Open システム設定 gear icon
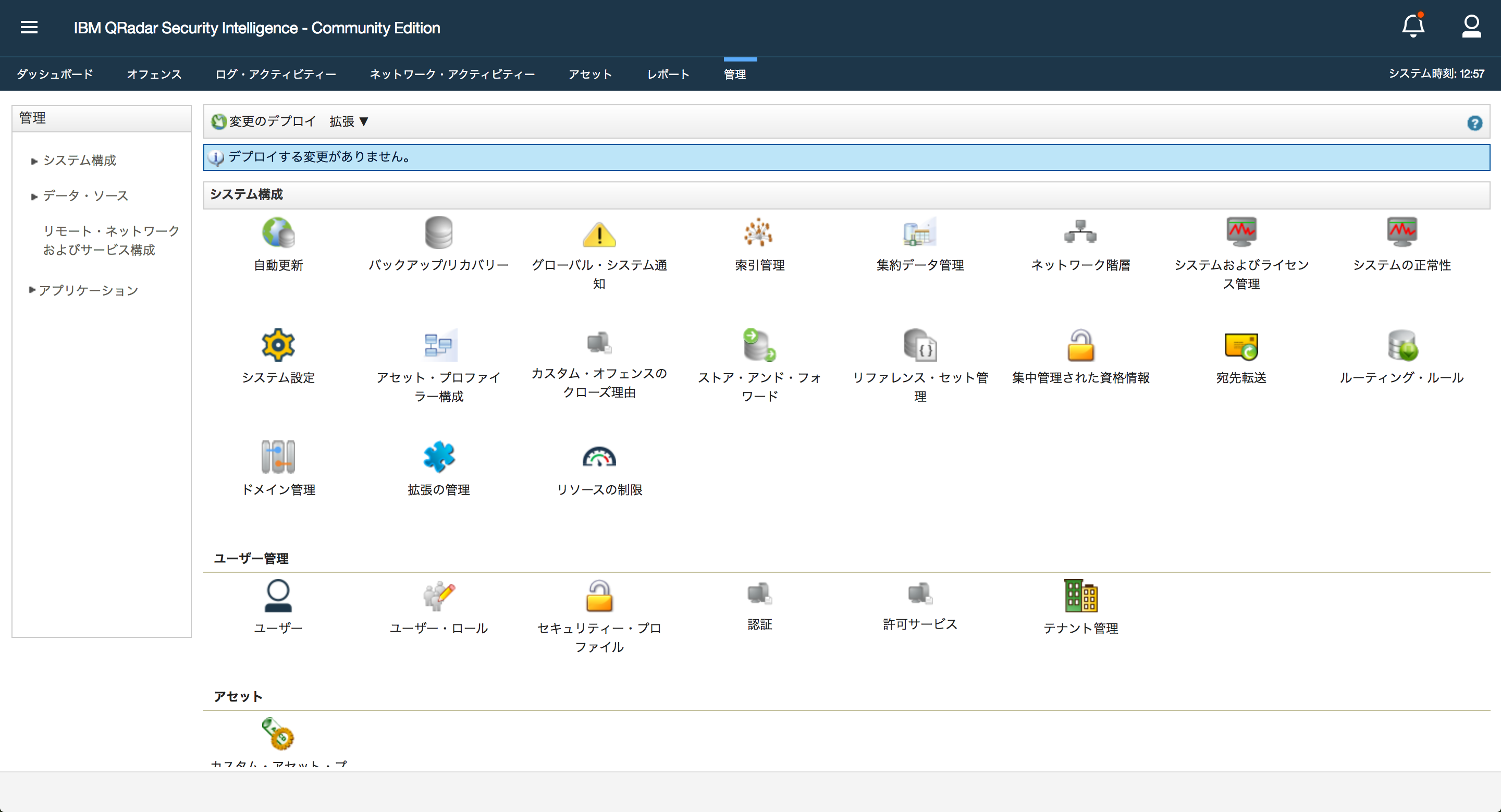 click(x=278, y=345)
